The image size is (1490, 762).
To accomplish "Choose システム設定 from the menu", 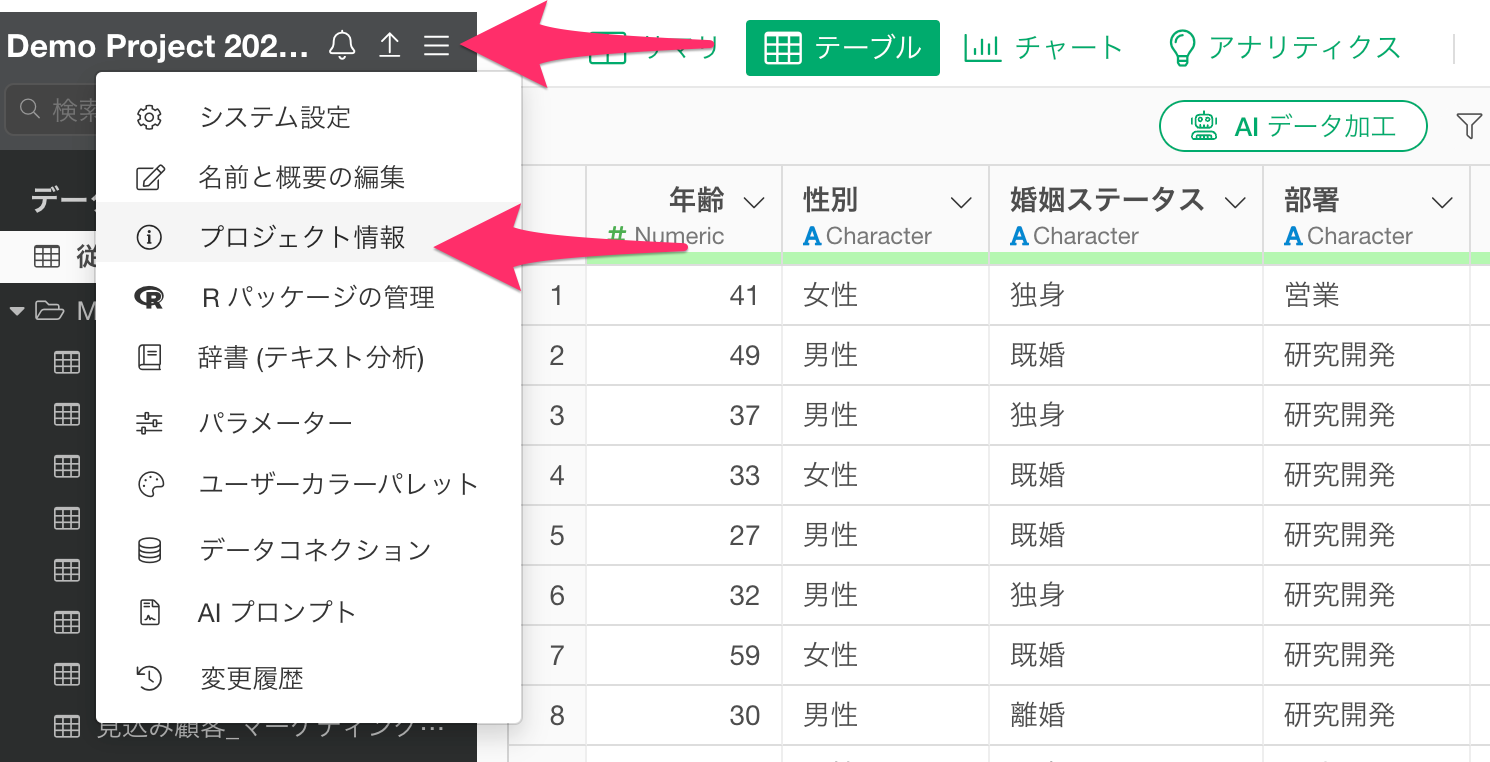I will pos(275,117).
